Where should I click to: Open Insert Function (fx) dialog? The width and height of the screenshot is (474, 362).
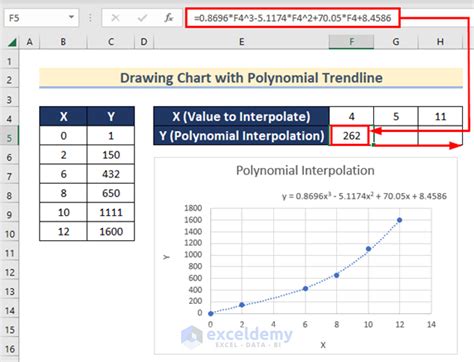point(169,18)
